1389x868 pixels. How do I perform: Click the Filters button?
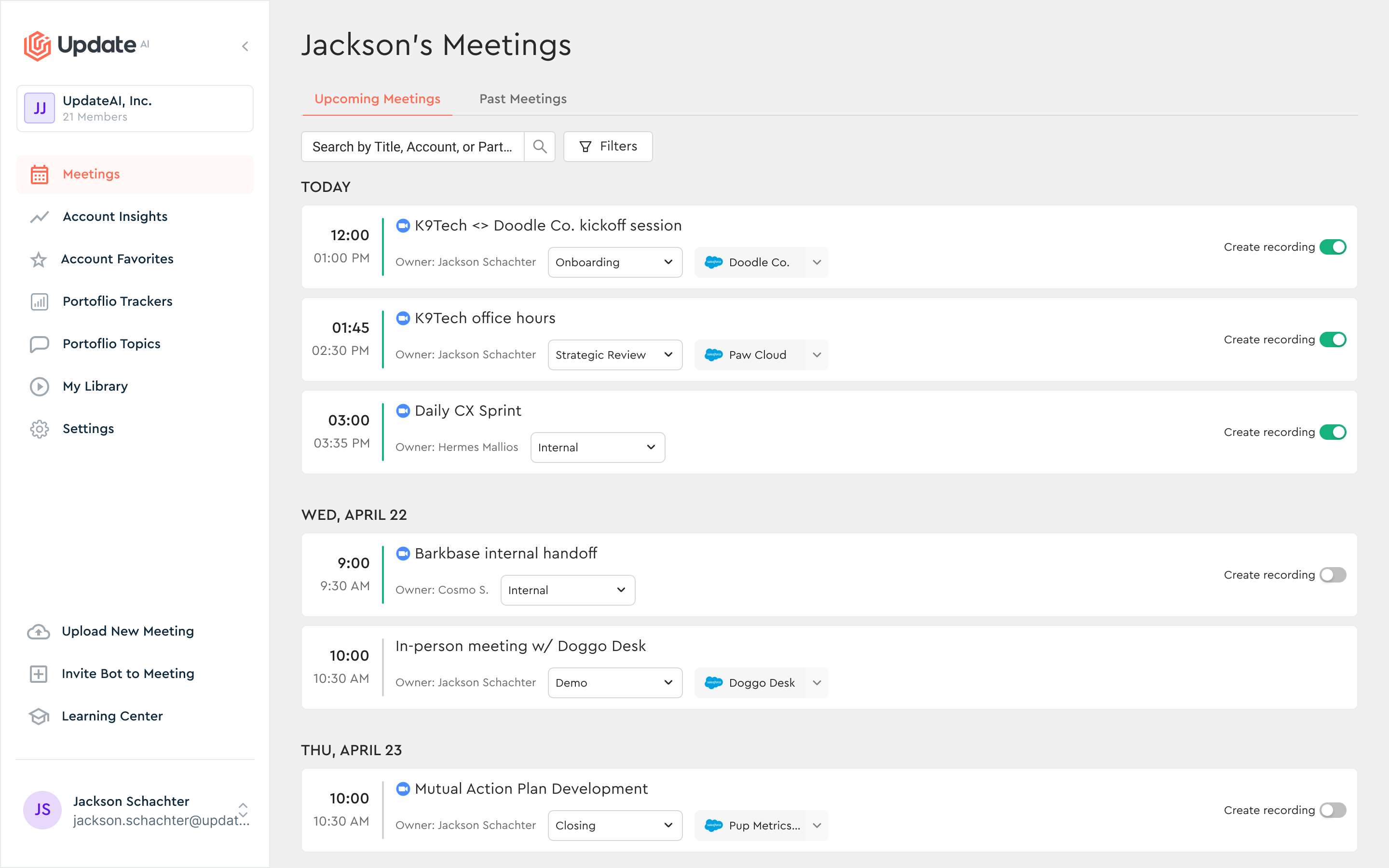608,147
